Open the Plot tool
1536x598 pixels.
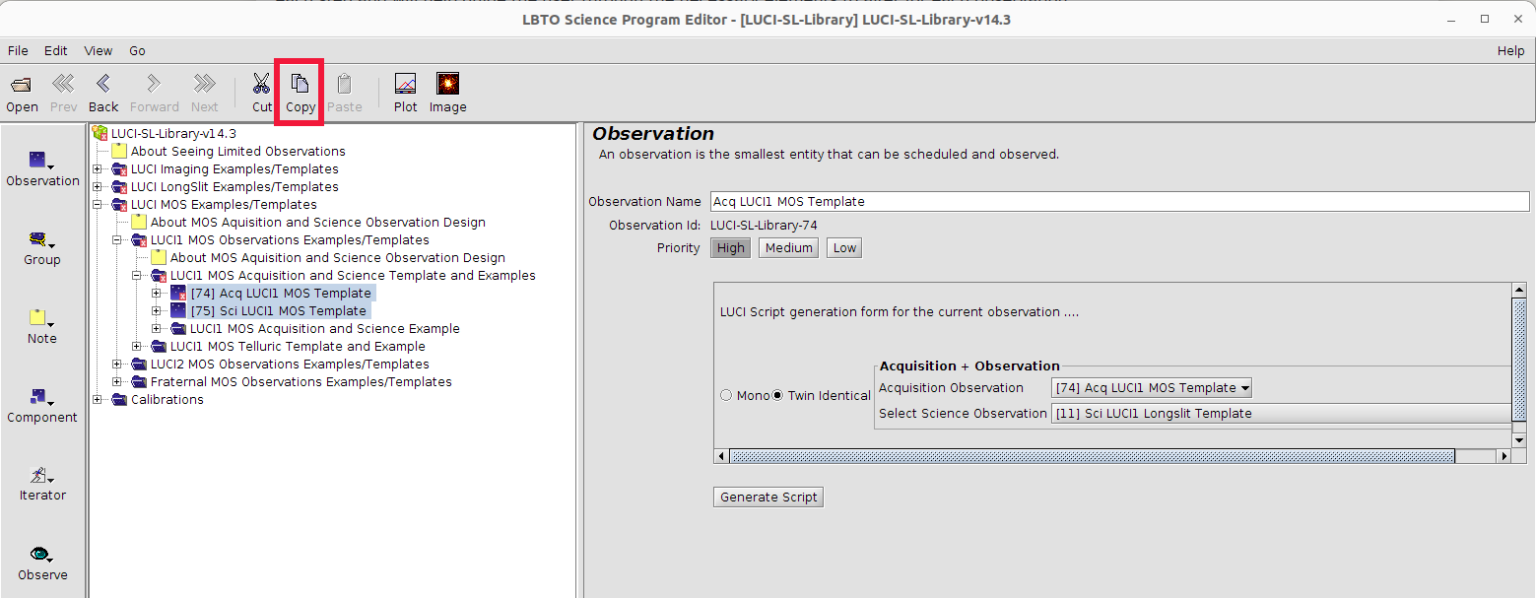405,85
